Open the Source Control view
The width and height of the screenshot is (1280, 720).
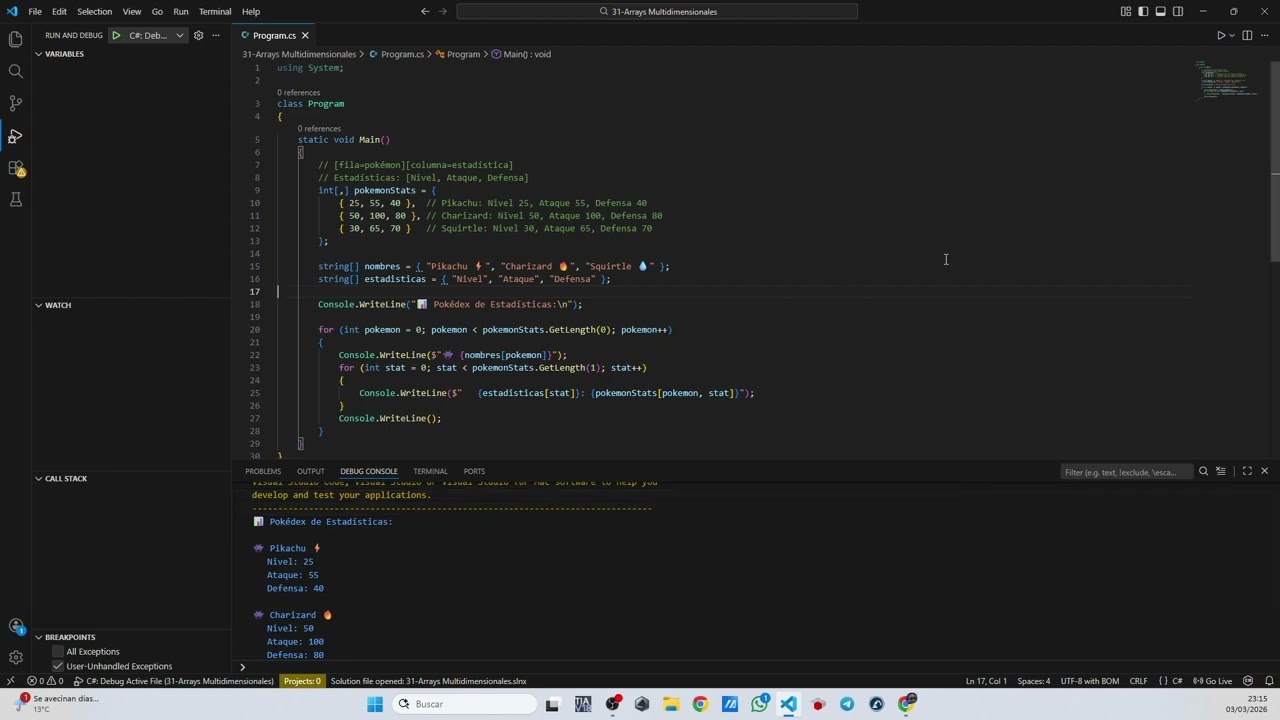coord(15,103)
